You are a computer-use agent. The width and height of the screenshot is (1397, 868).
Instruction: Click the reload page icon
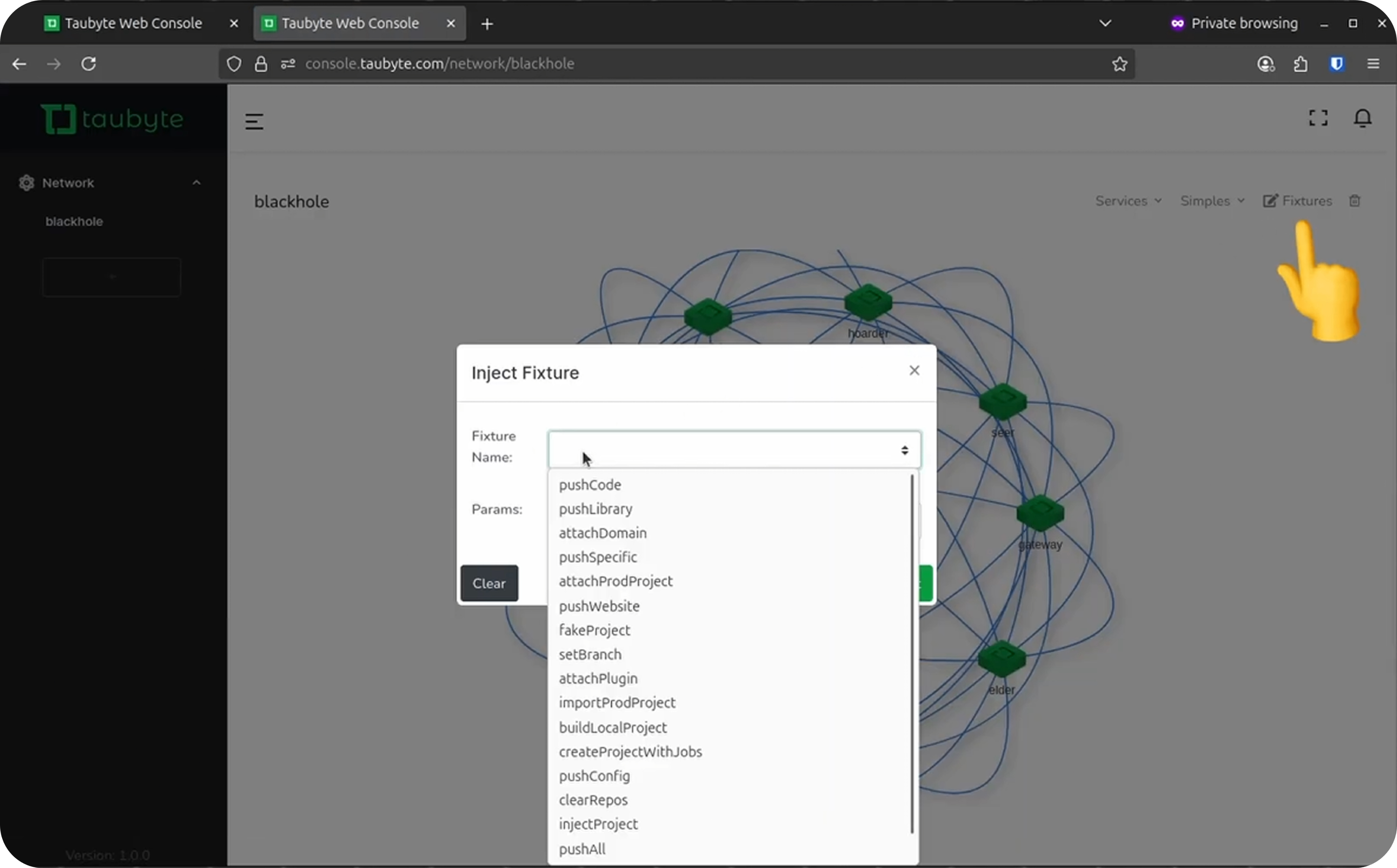pos(88,64)
